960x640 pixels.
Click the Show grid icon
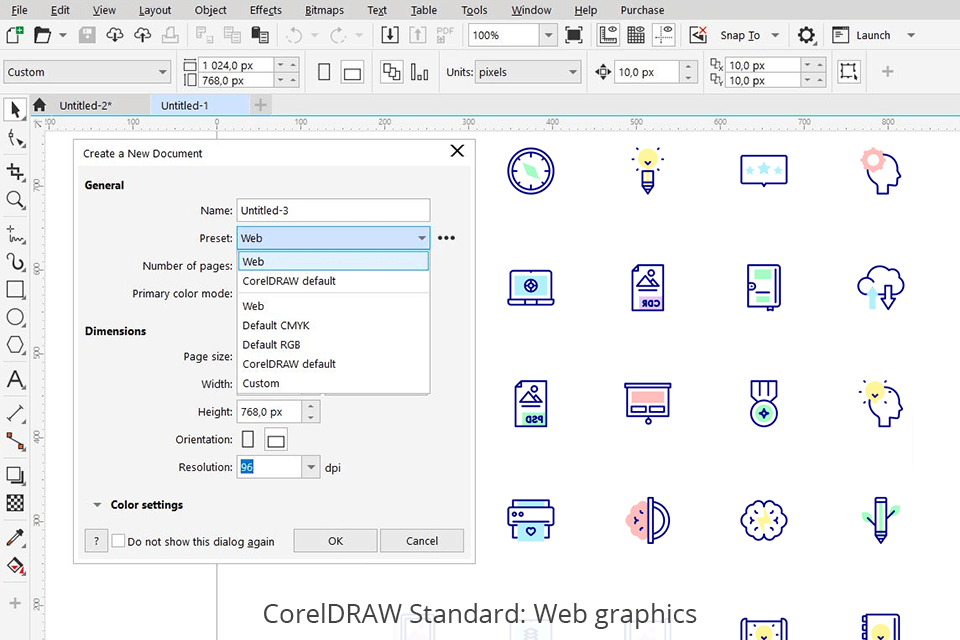(x=636, y=35)
